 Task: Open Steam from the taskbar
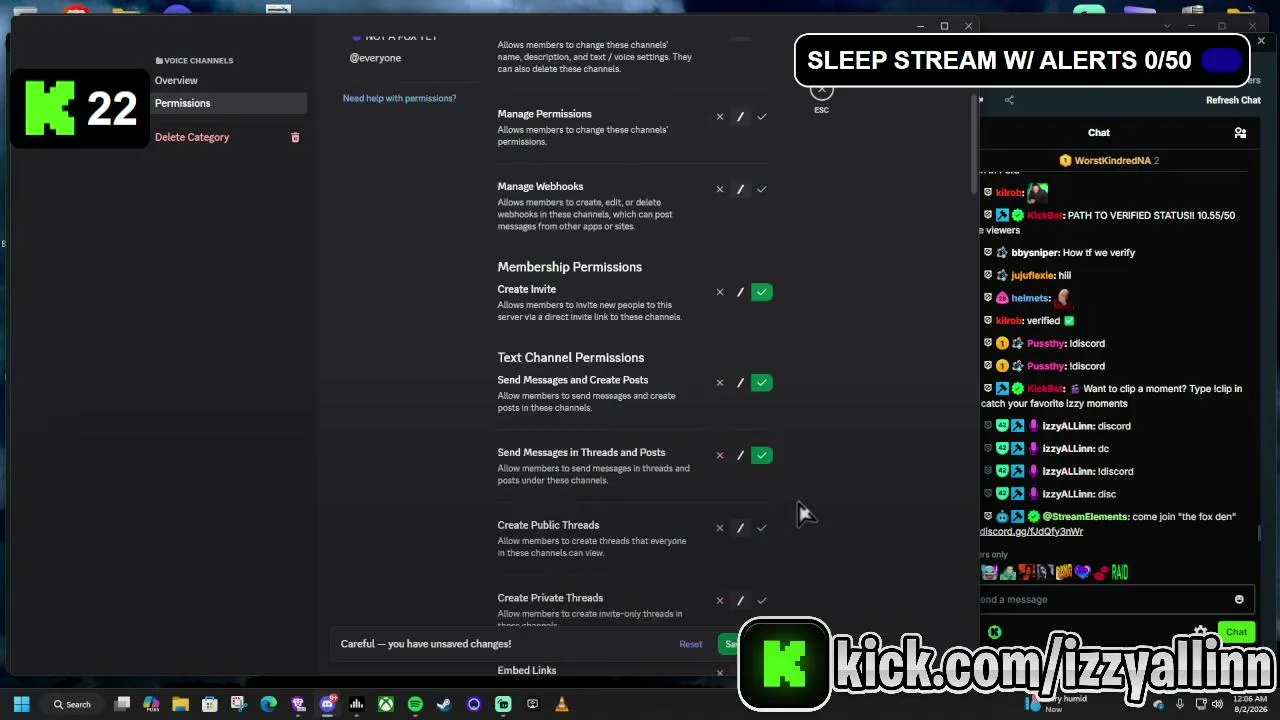tap(444, 704)
